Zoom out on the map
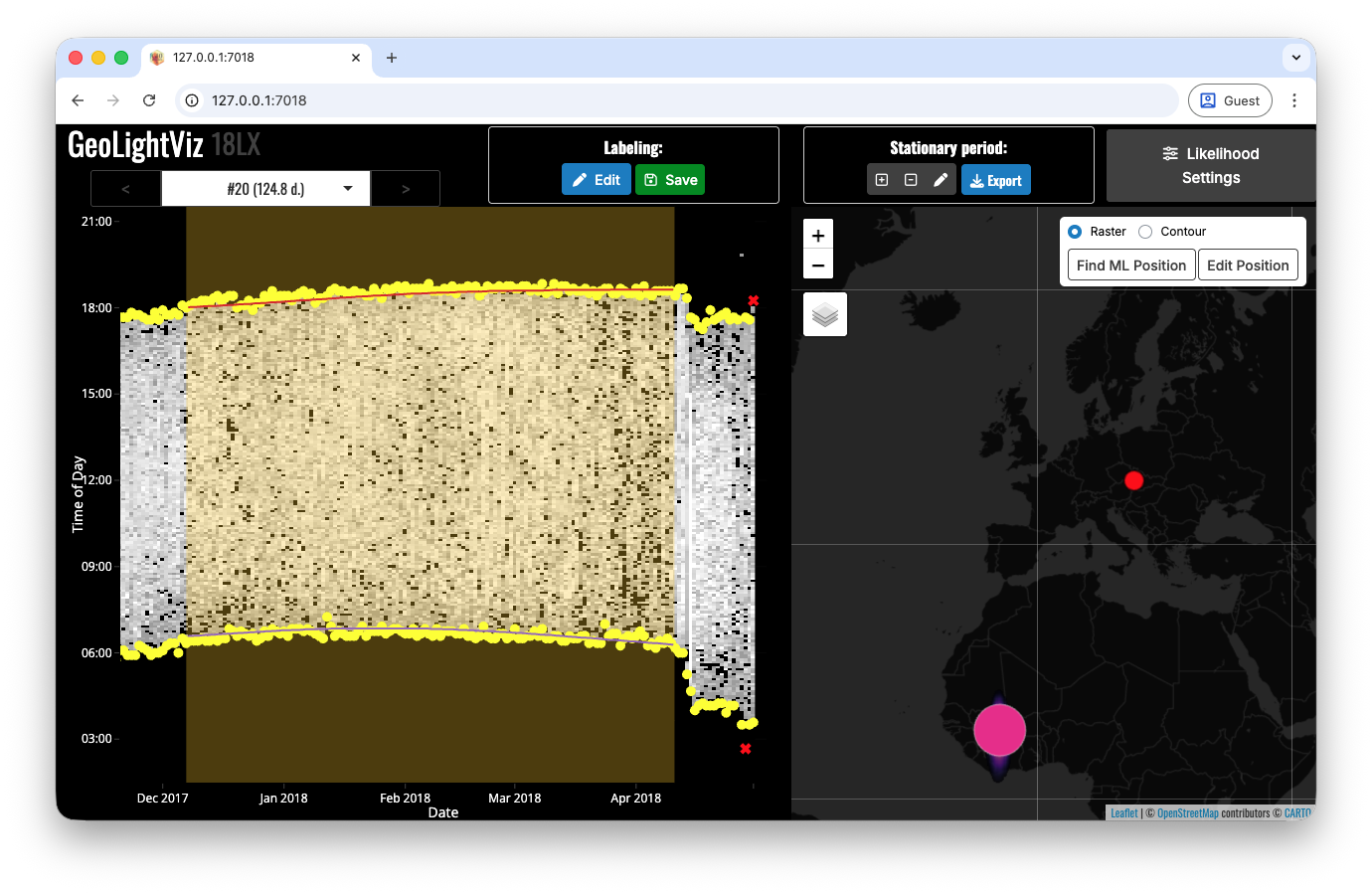This screenshot has width=1372, height=894. click(x=817, y=265)
